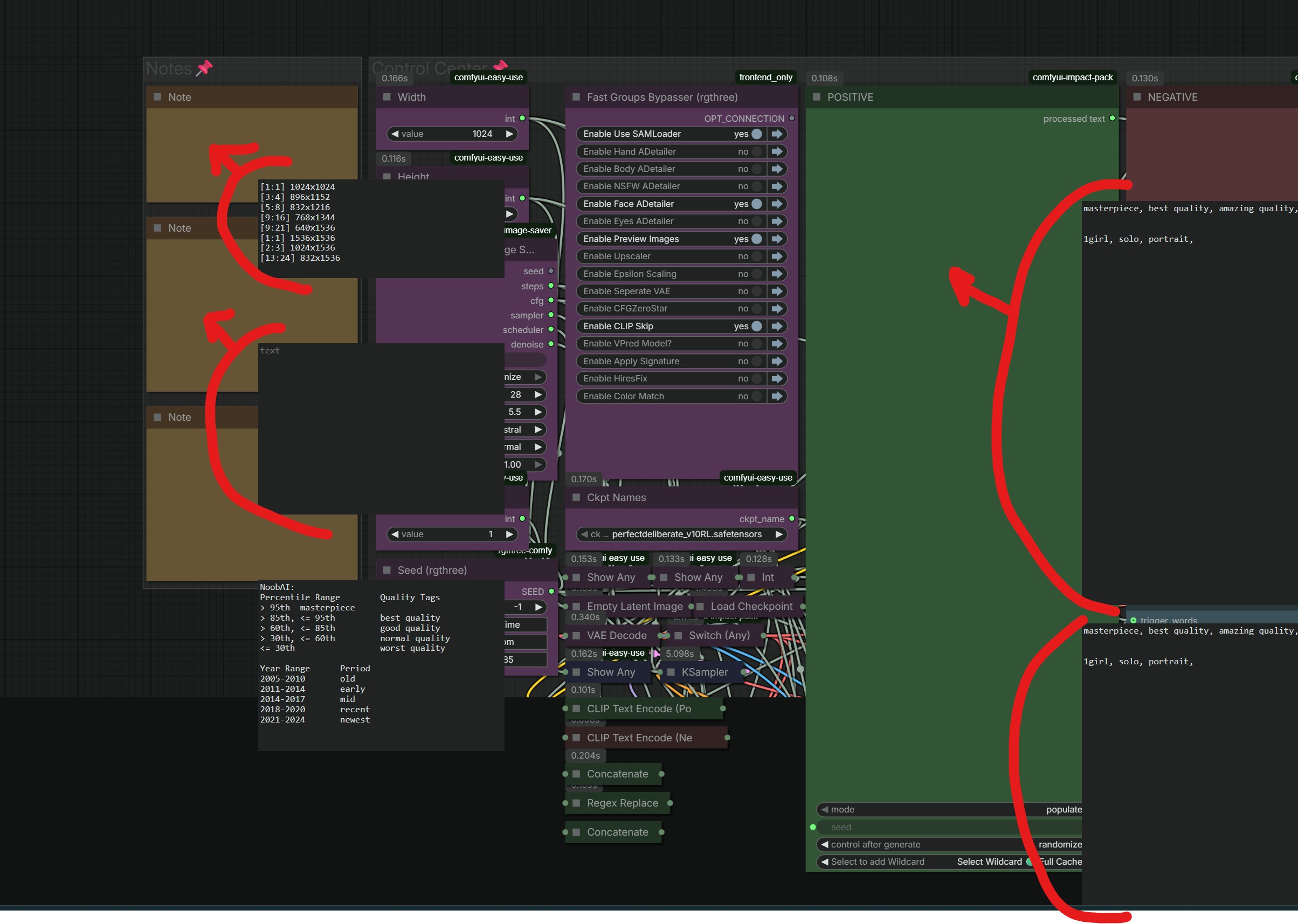The image size is (1298, 924).
Task: Increase Width value with right arrow
Action: coord(509,134)
